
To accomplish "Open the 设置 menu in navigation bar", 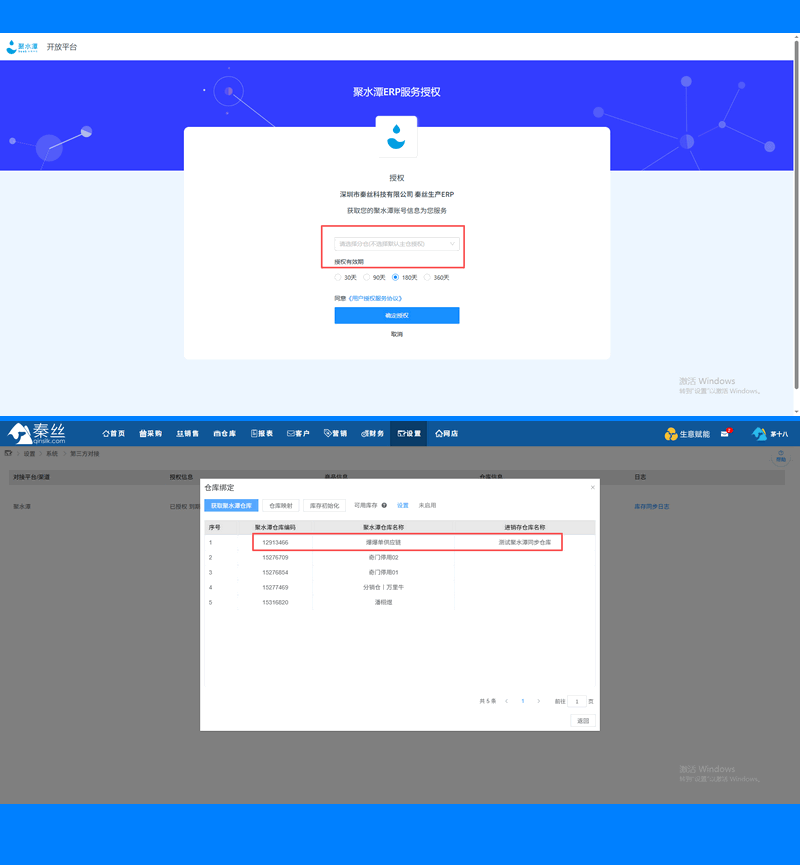I will [409, 434].
